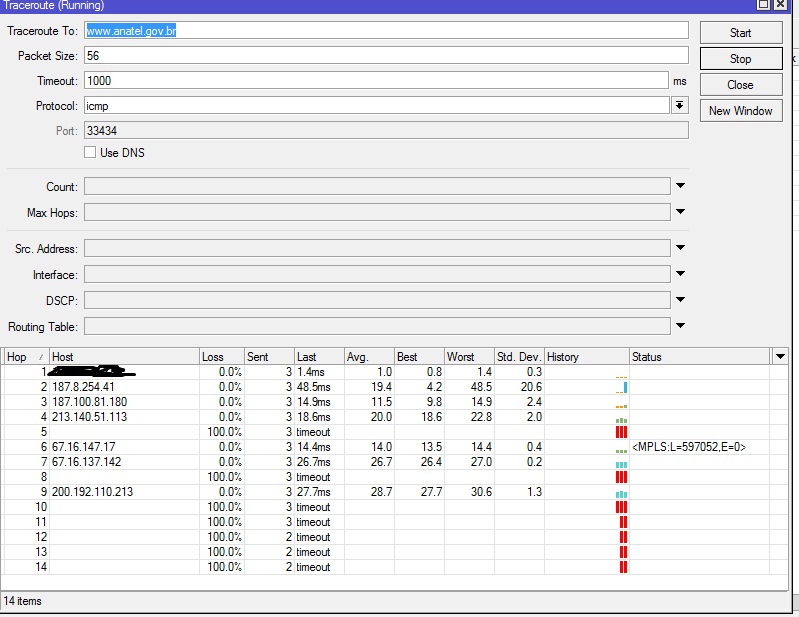Expand the Interface field
Viewport: 799px width, 617px height.
tap(680, 274)
